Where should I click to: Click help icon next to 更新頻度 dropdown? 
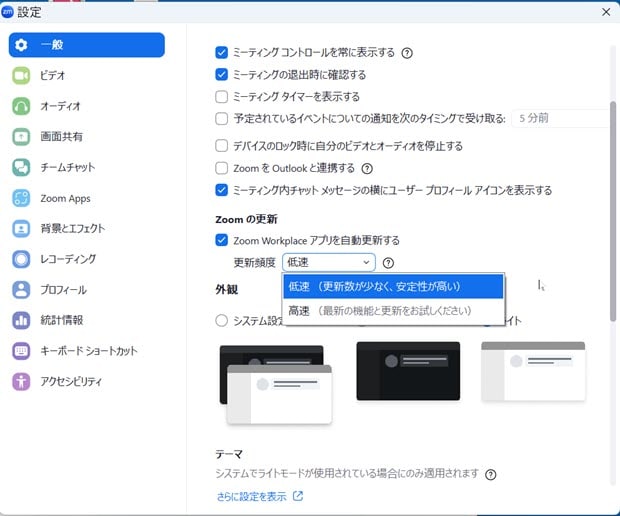click(x=388, y=263)
